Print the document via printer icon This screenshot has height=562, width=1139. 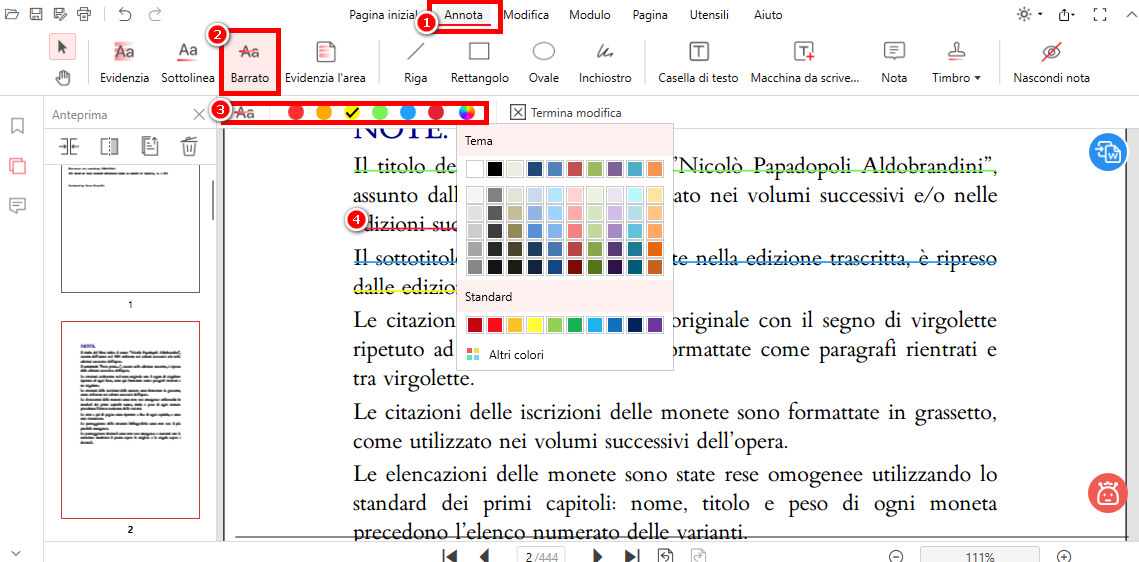pos(84,15)
